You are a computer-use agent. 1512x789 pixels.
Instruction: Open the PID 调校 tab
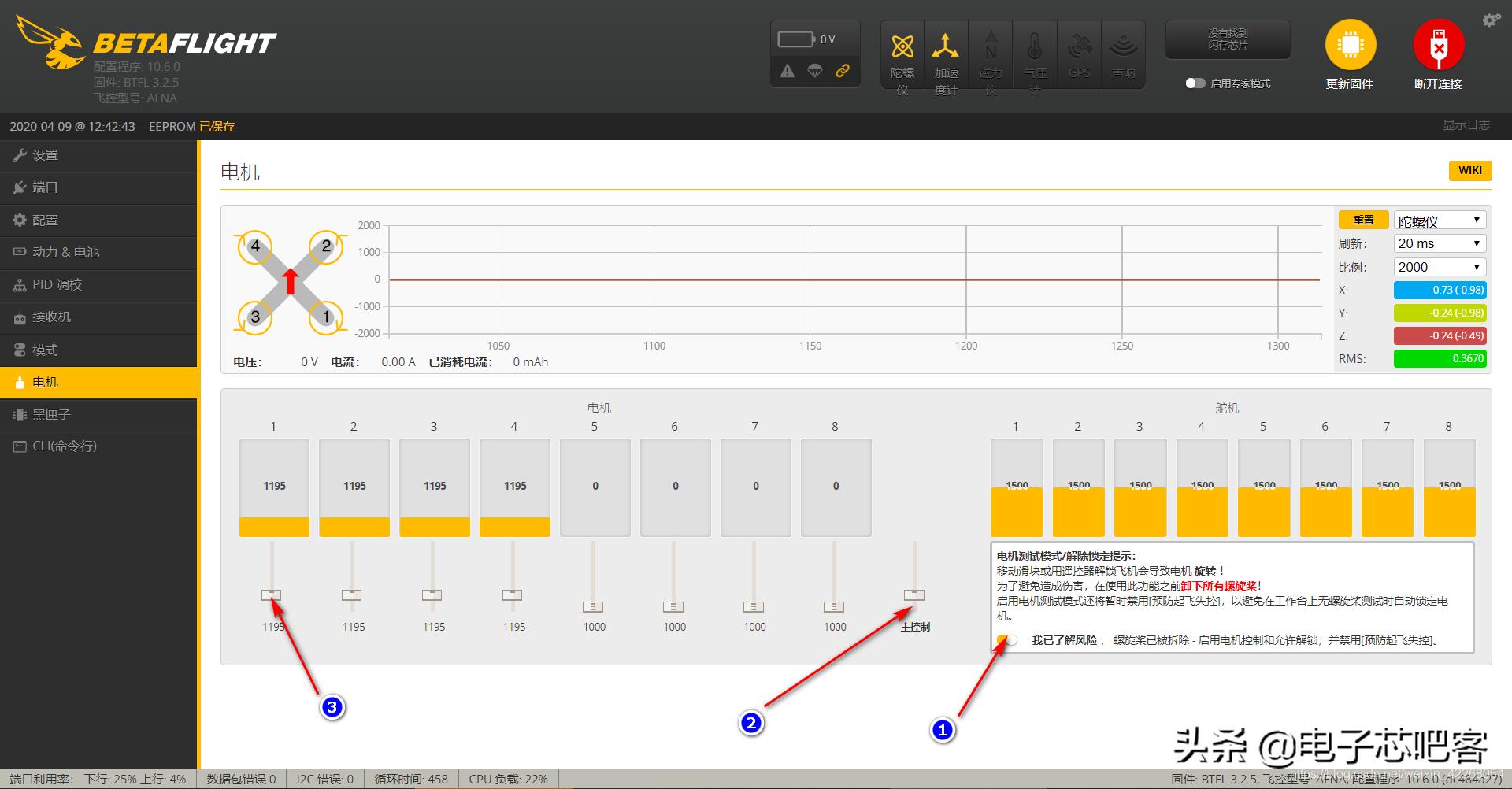57,285
